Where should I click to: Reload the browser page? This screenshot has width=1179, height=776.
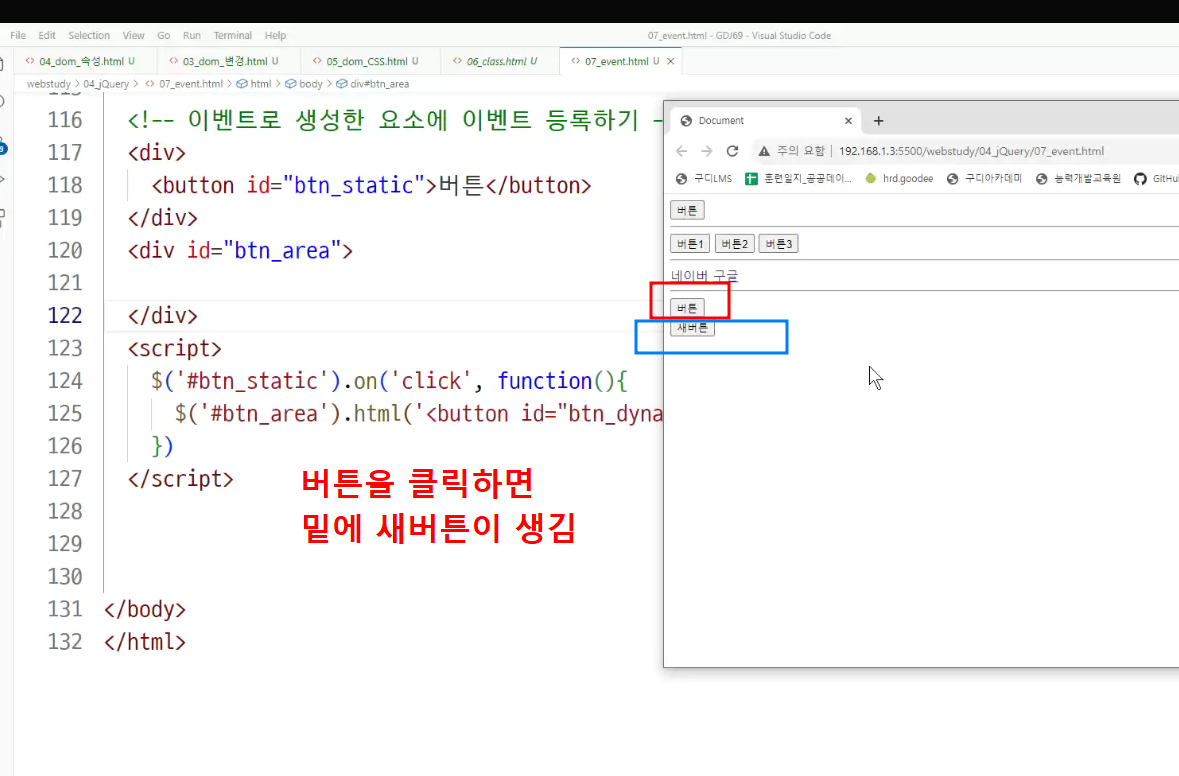(x=732, y=151)
